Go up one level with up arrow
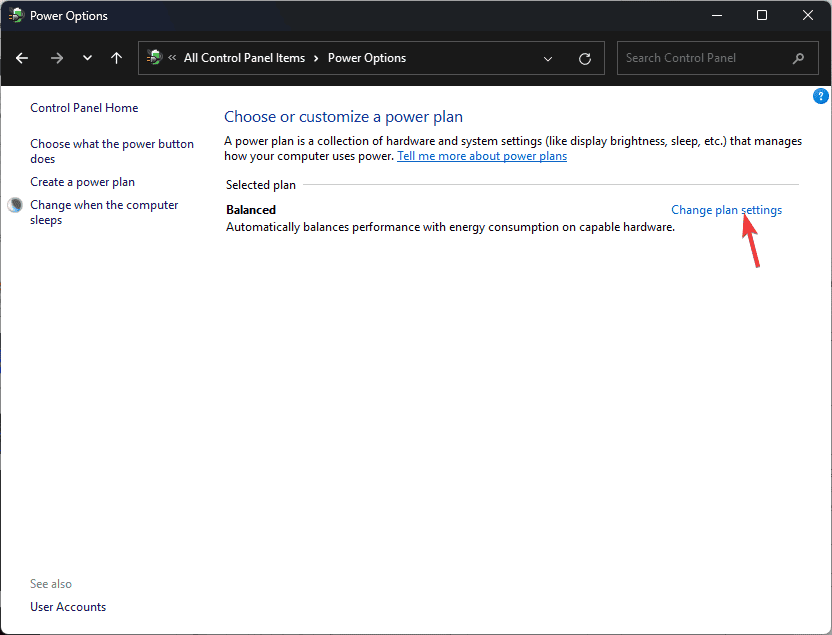 coord(117,58)
